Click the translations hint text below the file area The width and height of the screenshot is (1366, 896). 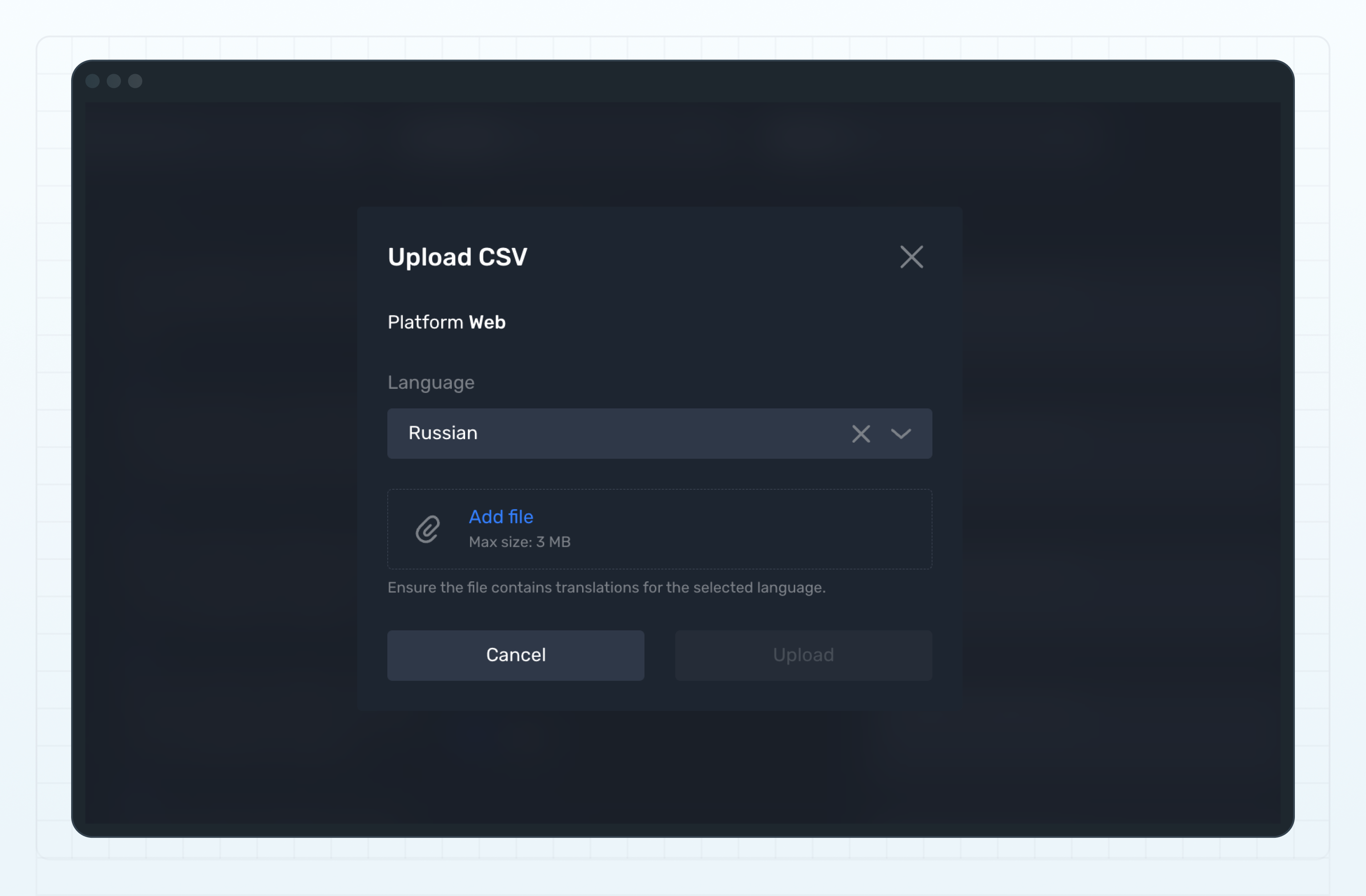tap(607, 587)
